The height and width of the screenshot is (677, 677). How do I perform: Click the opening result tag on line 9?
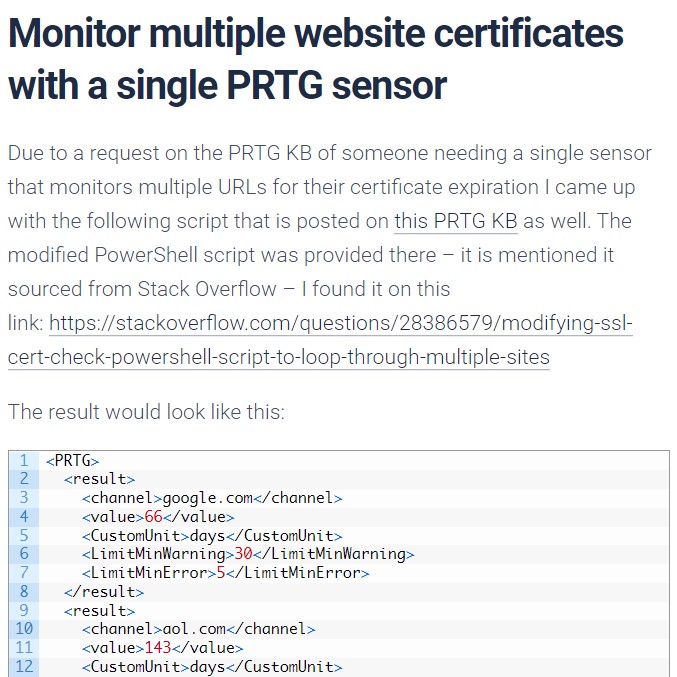click(100, 611)
